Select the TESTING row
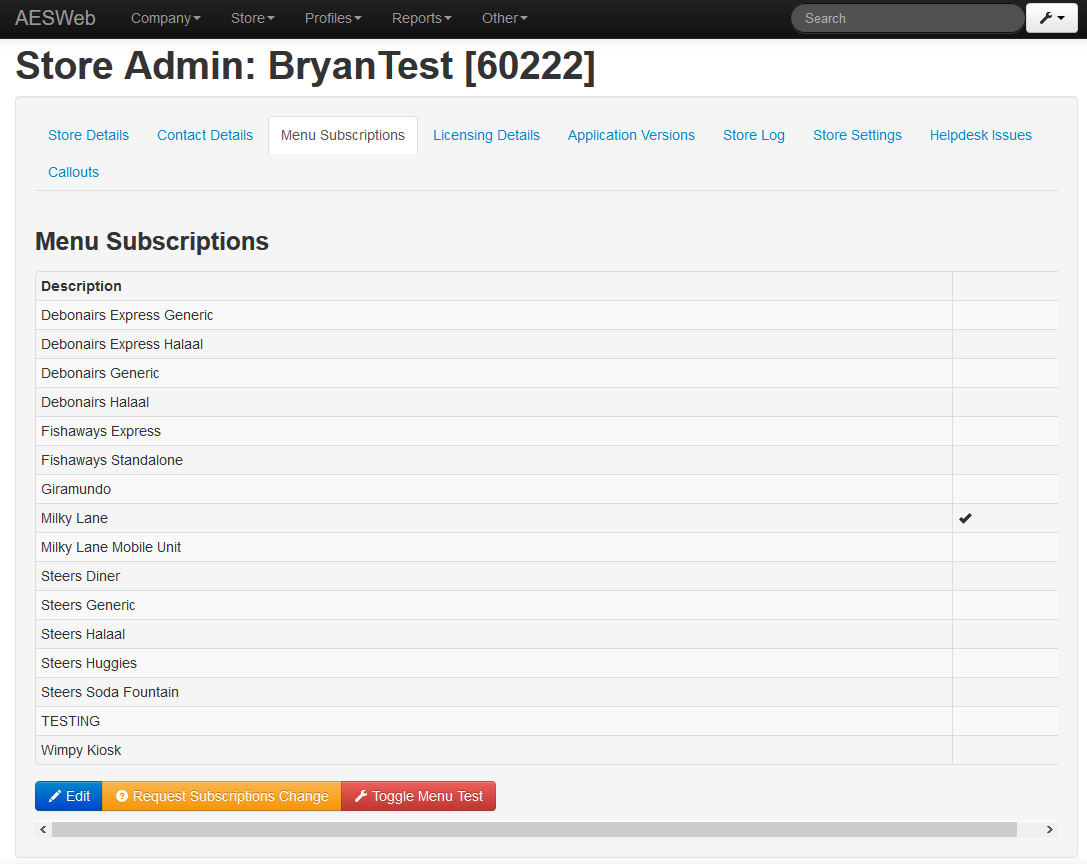Image resolution: width=1087 pixels, height=864 pixels. (546, 721)
